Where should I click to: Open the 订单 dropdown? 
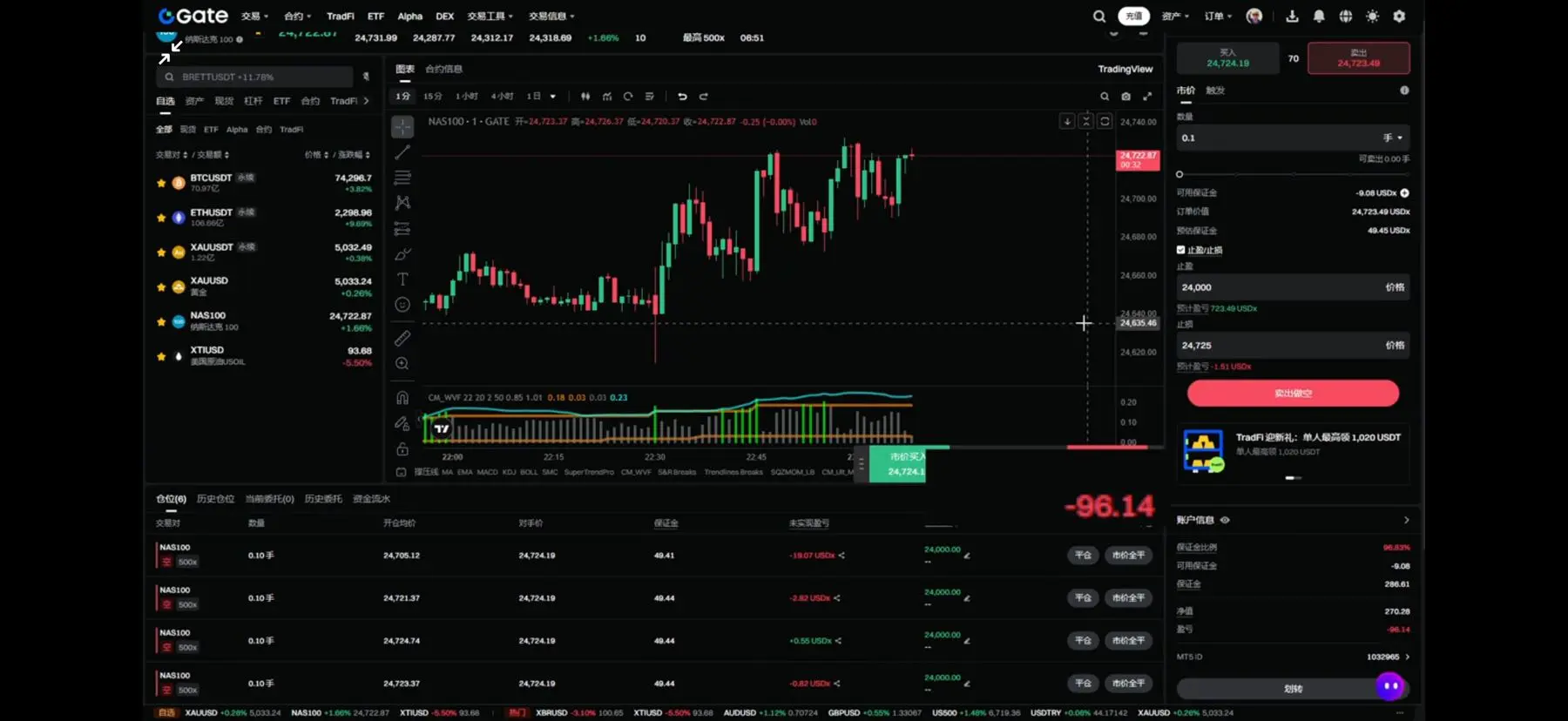point(1218,16)
